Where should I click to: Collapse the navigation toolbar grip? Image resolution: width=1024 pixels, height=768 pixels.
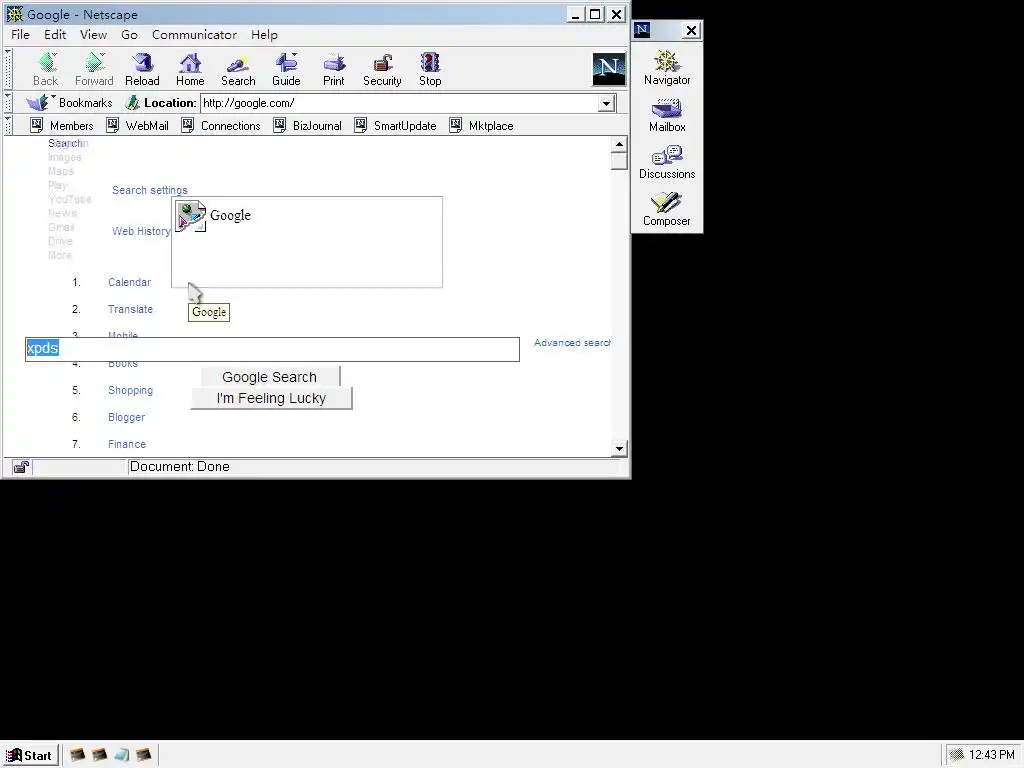[x=8, y=69]
